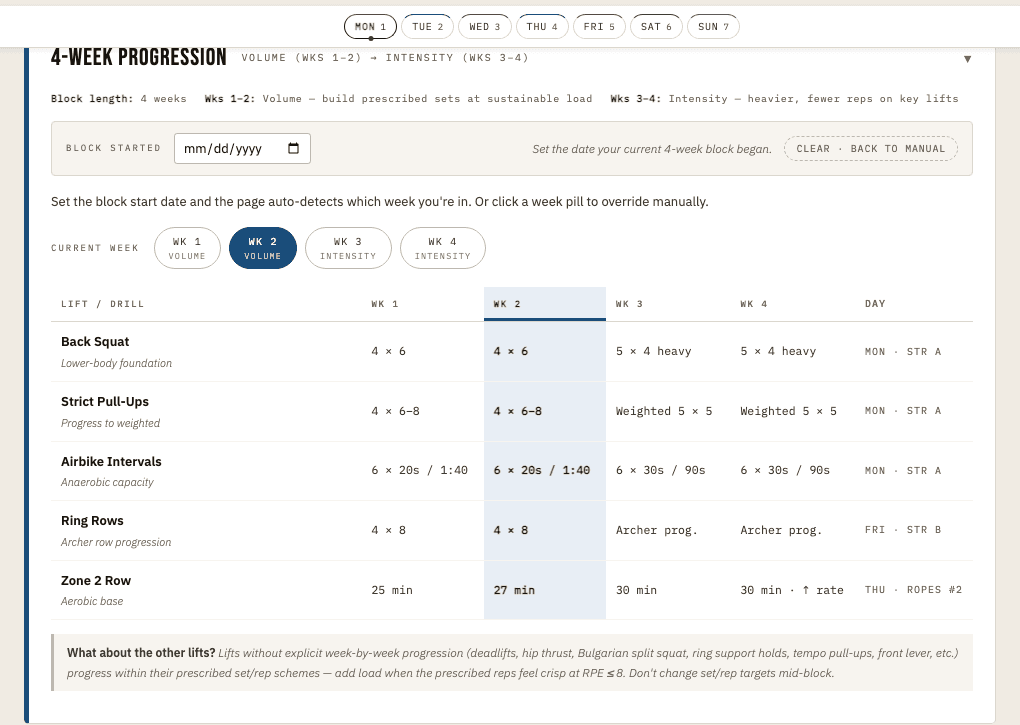This screenshot has width=1020, height=725.
Task: Open the calendar picker in date field
Action: (x=293, y=148)
